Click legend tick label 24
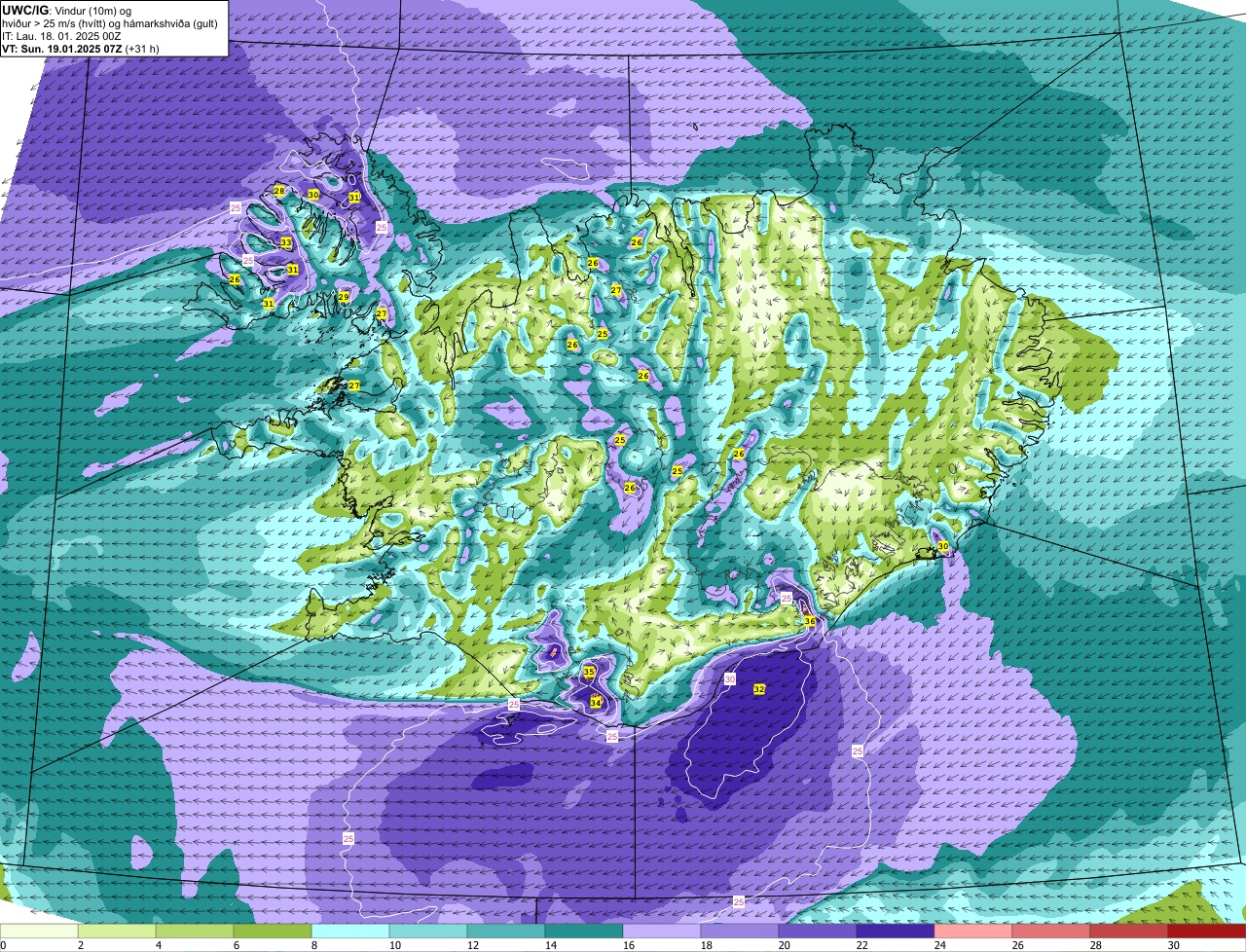1246x952 pixels. tap(940, 945)
